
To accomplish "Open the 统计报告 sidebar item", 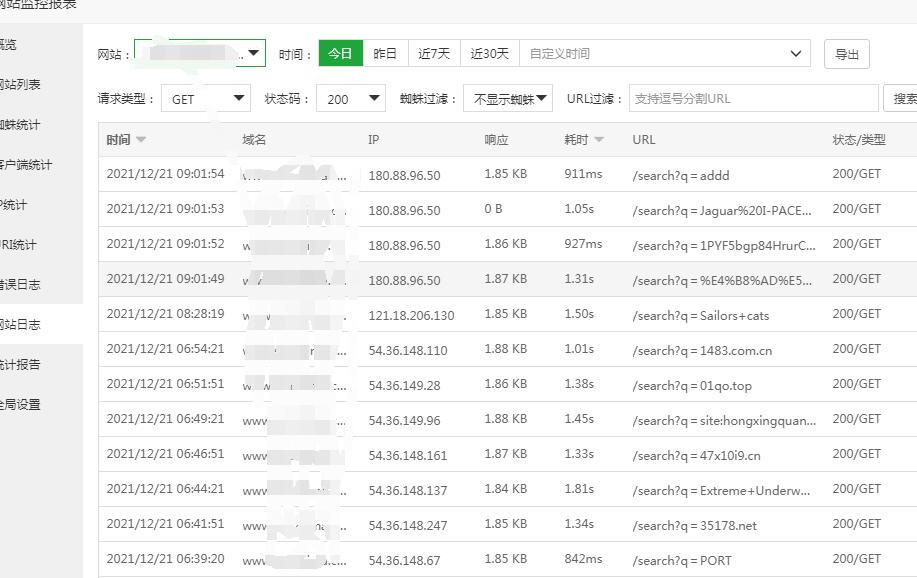I will 20,364.
